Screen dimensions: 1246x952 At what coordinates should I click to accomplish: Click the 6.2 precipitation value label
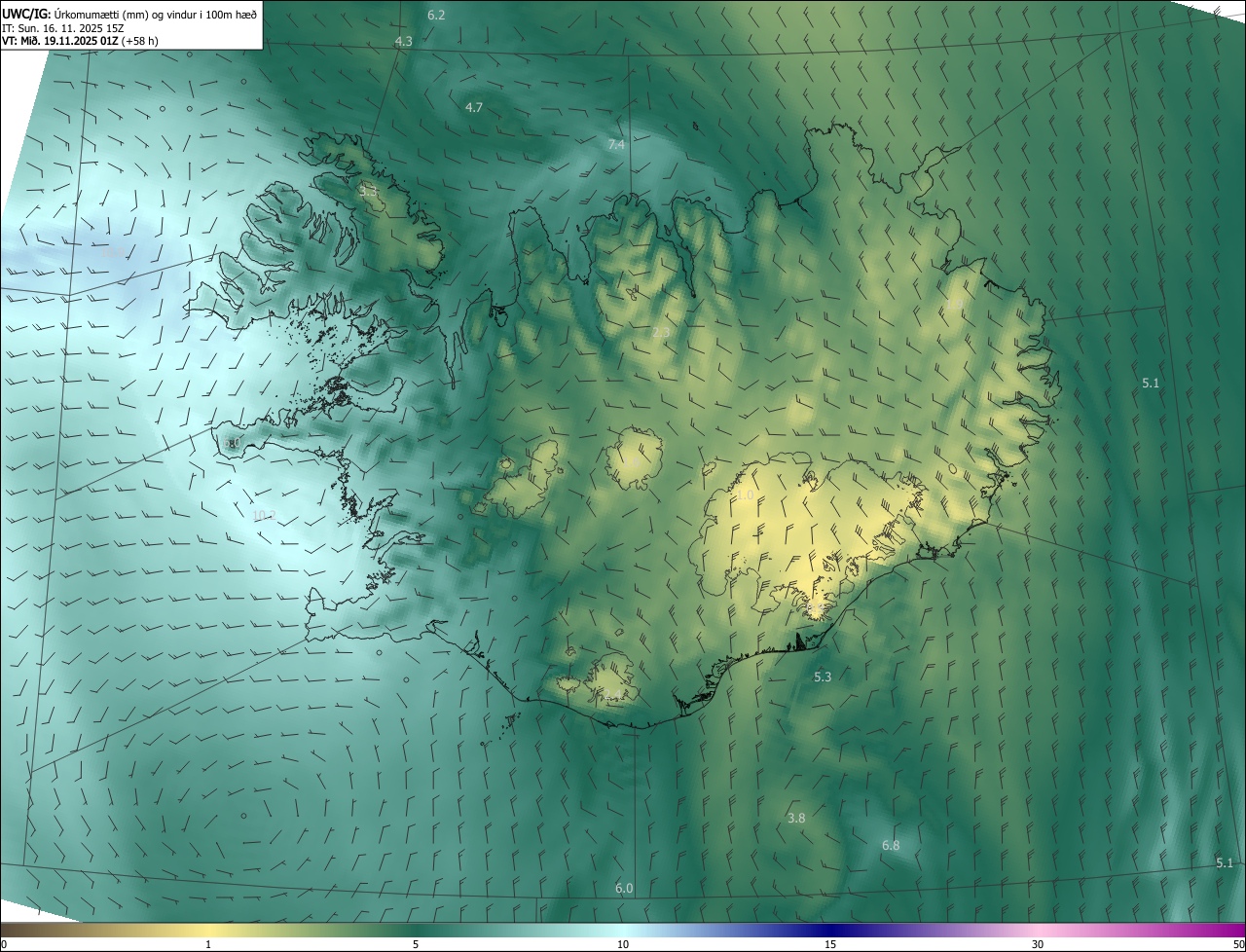(x=436, y=15)
